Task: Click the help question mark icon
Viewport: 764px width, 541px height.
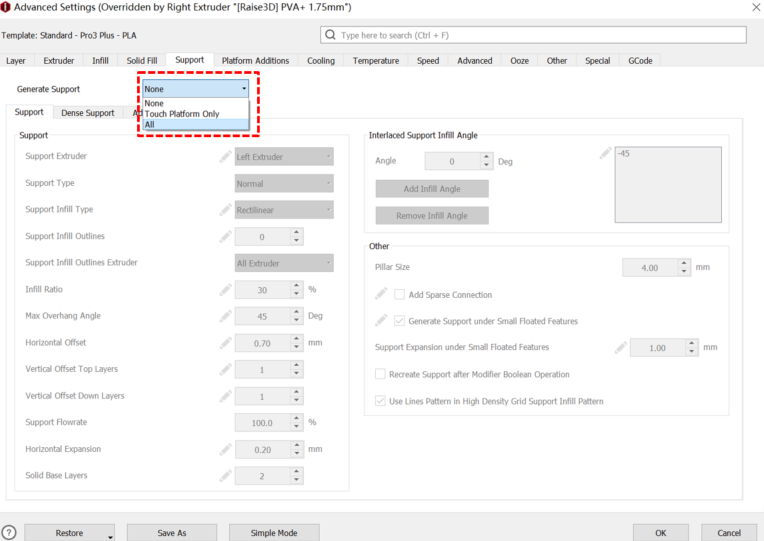Action: point(9,533)
